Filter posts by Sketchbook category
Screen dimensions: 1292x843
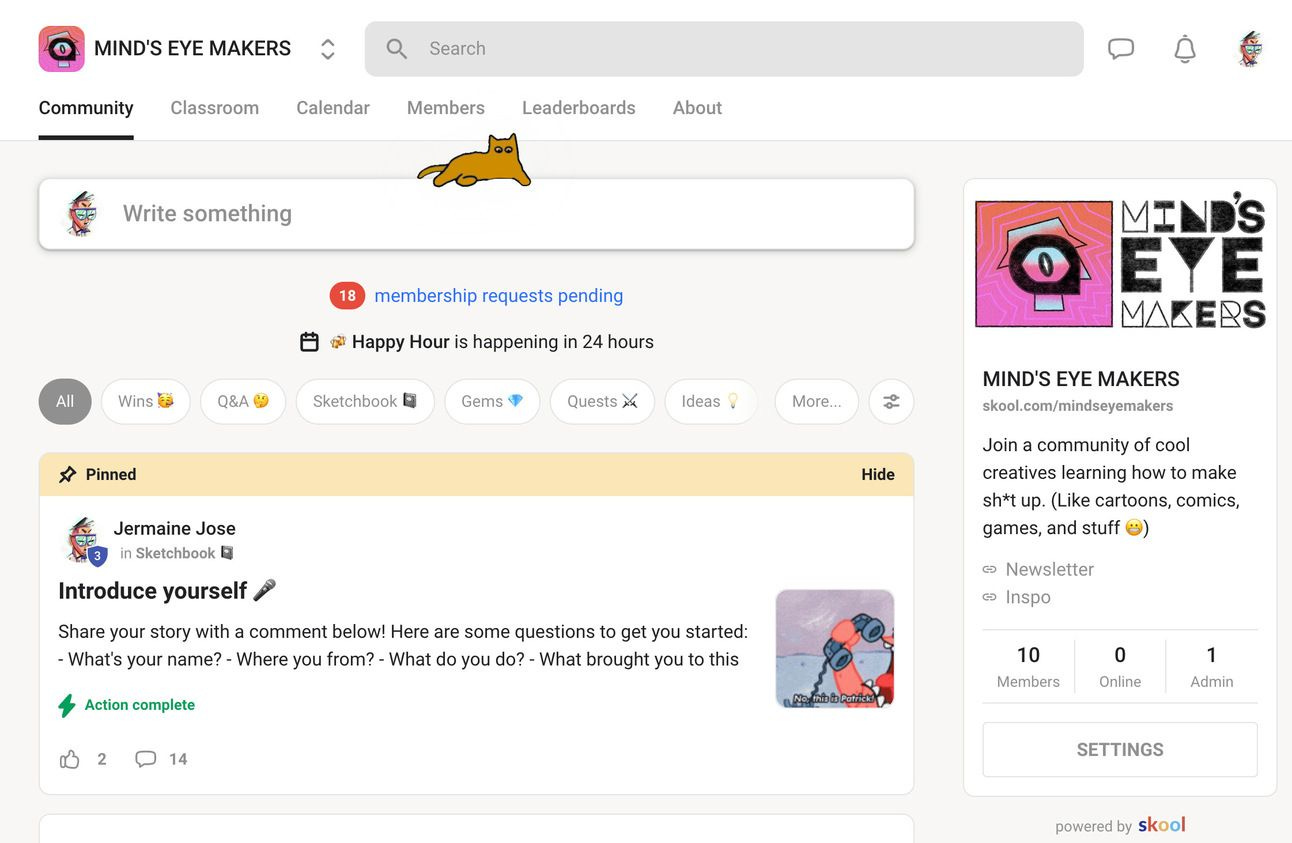click(365, 402)
